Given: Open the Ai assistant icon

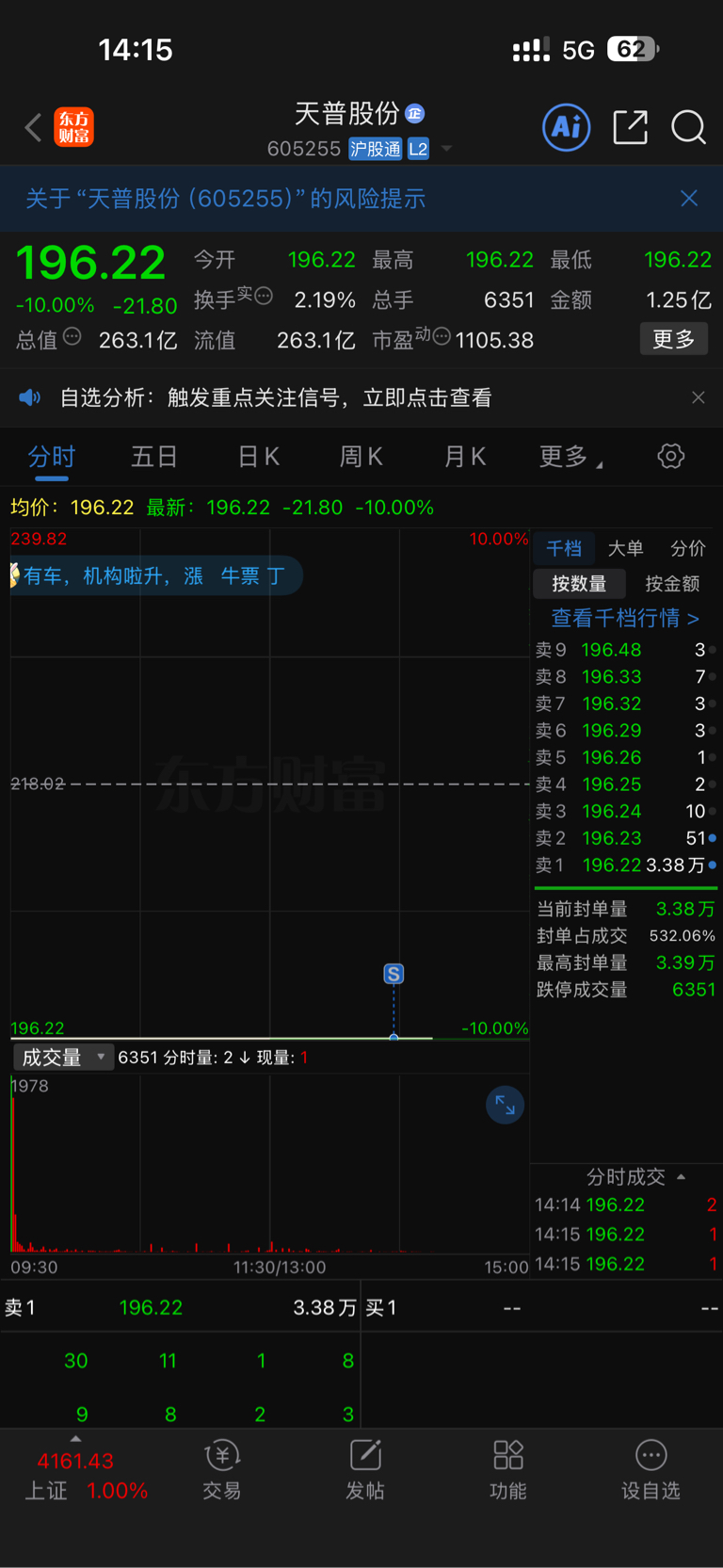Looking at the screenshot, I should click(567, 127).
